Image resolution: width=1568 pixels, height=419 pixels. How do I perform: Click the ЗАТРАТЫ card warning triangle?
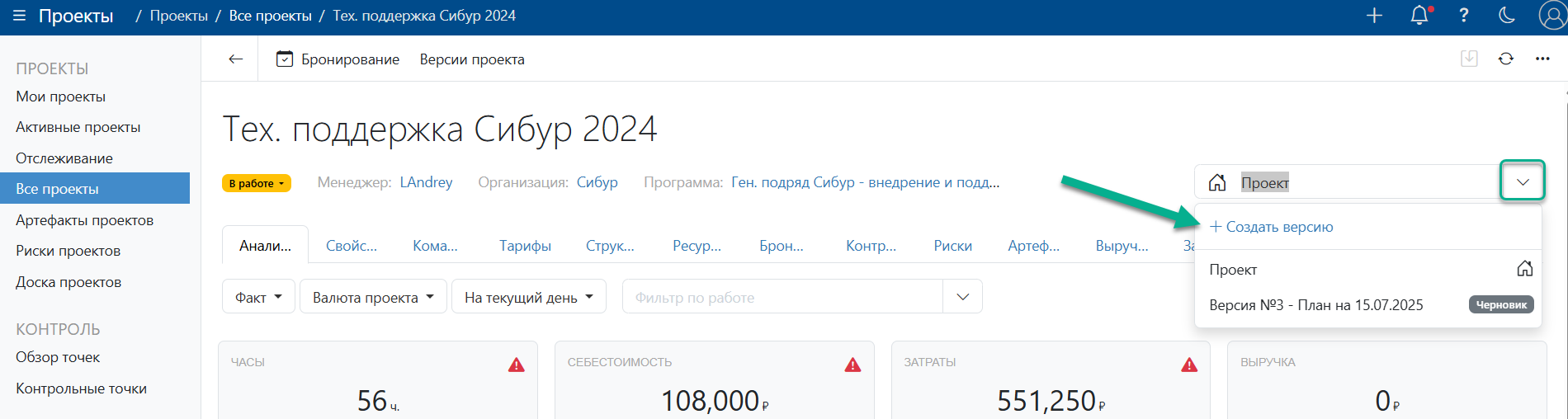1189,365
